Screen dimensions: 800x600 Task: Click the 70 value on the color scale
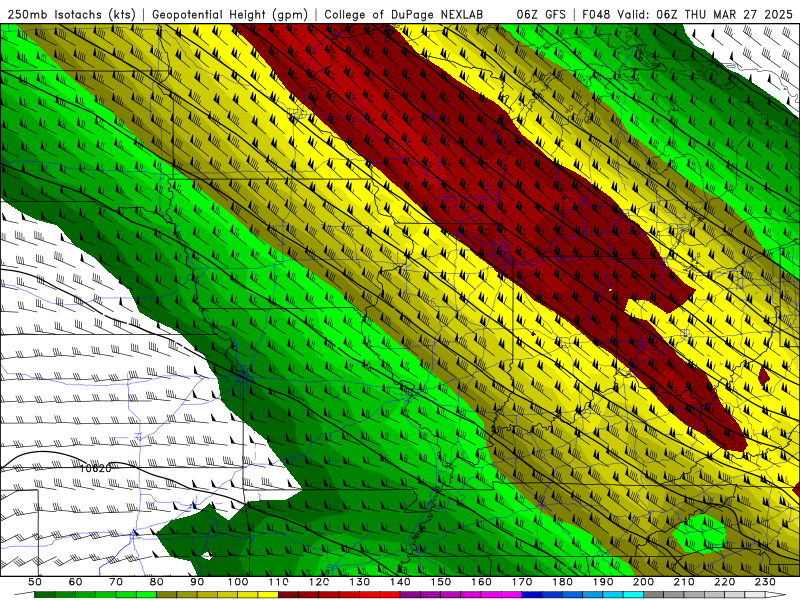pyautogui.click(x=116, y=582)
